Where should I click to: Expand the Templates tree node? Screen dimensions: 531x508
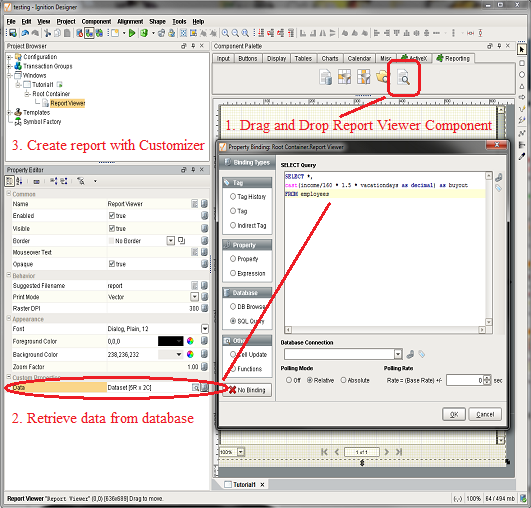pyautogui.click(x=9, y=112)
